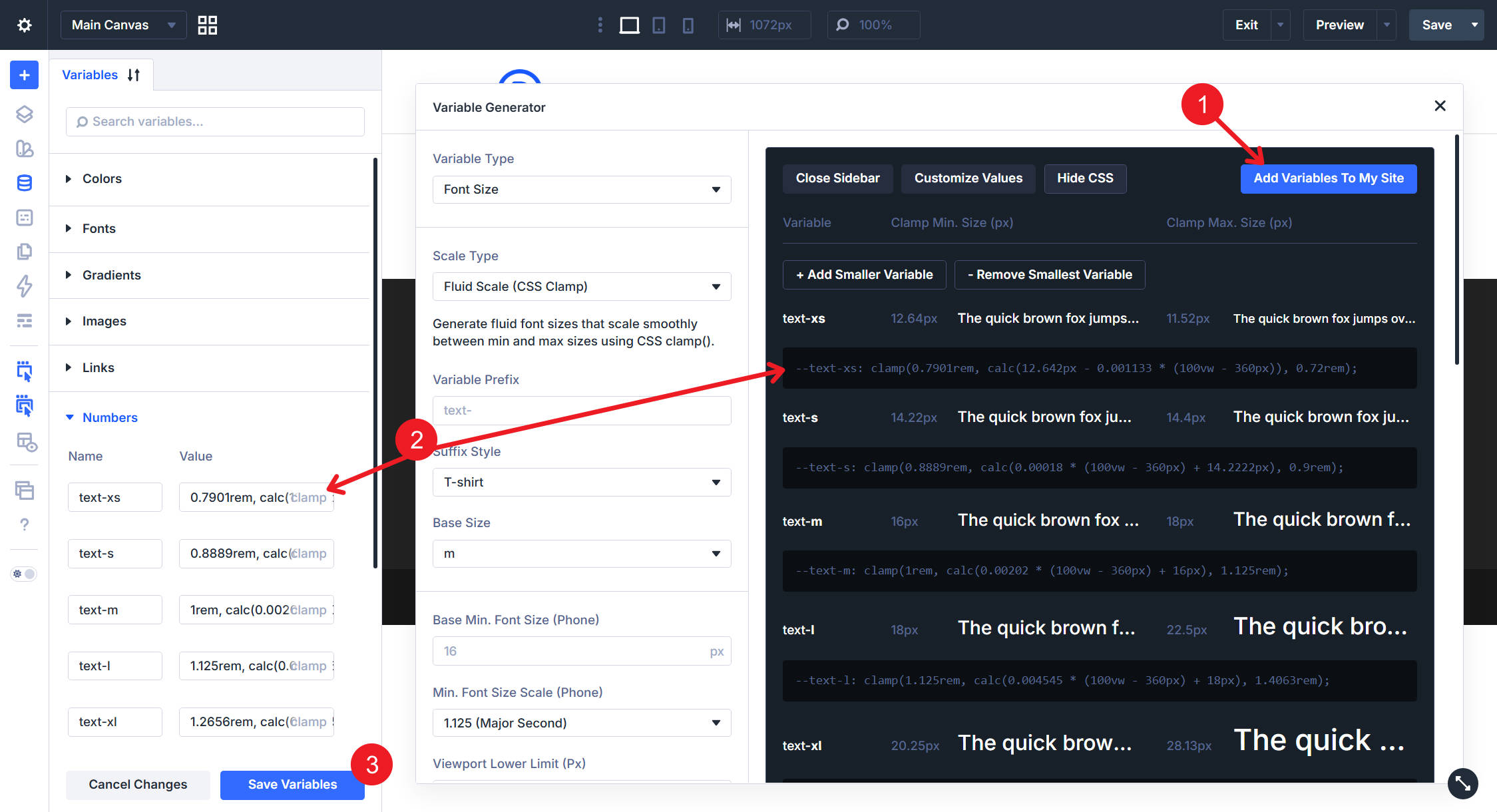This screenshot has height=812, width=1497.
Task: Click the text-xl value field
Action: [x=256, y=722]
